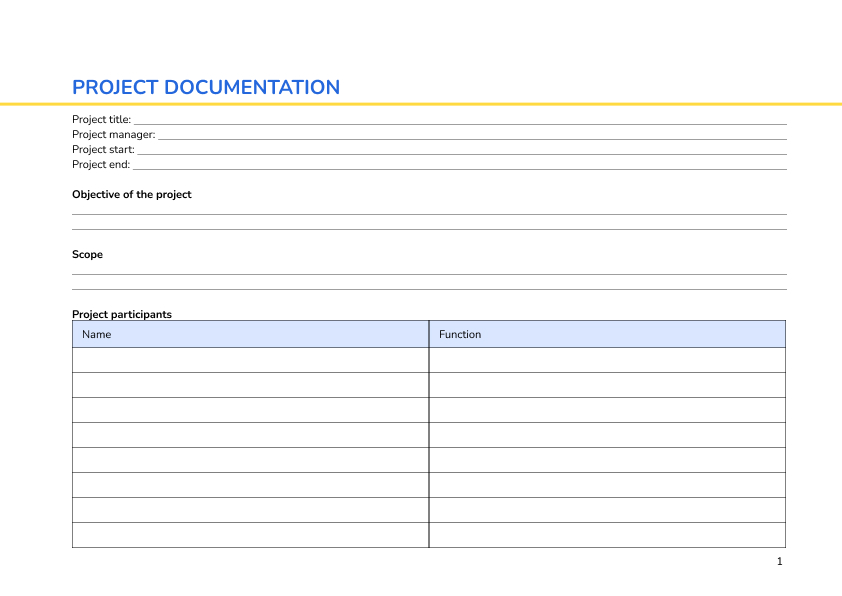This screenshot has width=842, height=596.
Task: Click the Function table header cell
Action: pyautogui.click(x=607, y=334)
